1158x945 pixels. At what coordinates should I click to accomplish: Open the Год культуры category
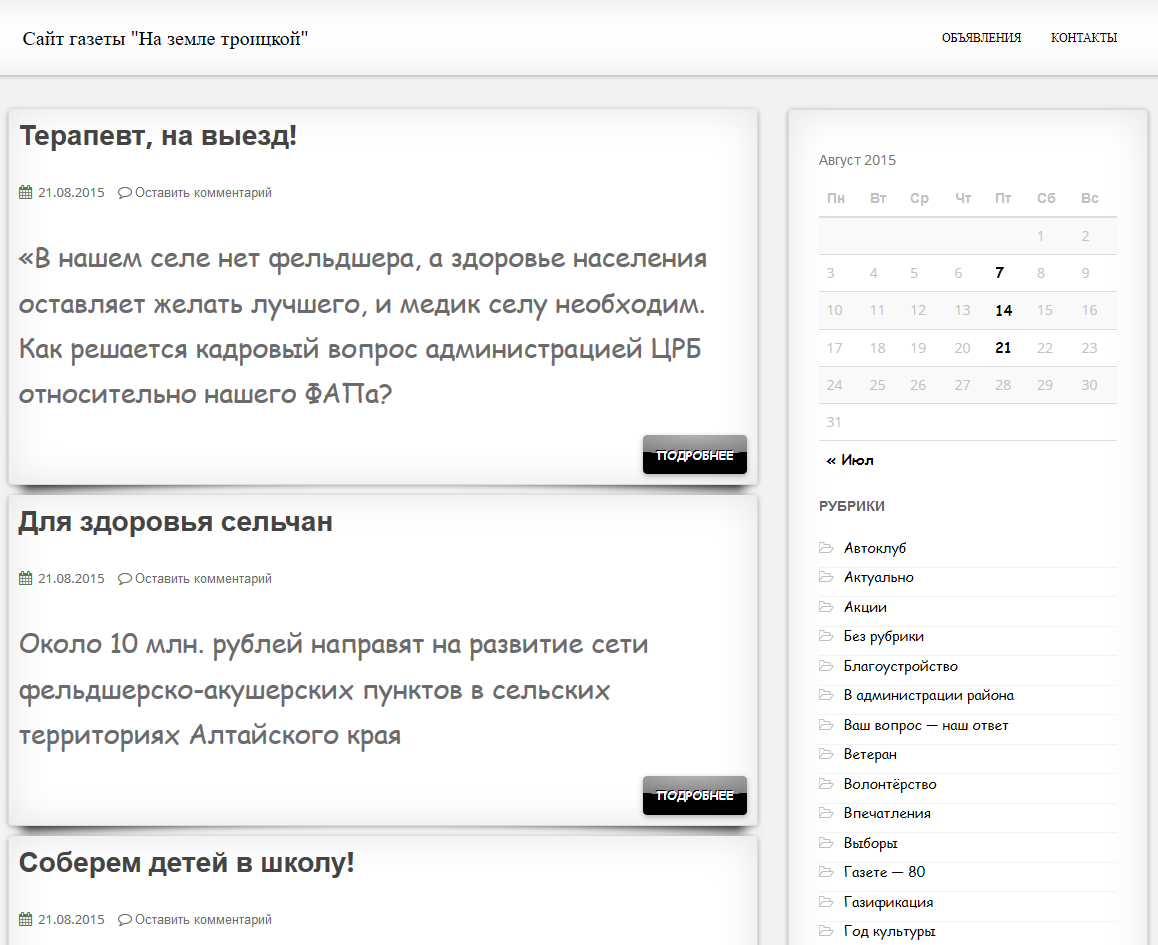coord(889,932)
